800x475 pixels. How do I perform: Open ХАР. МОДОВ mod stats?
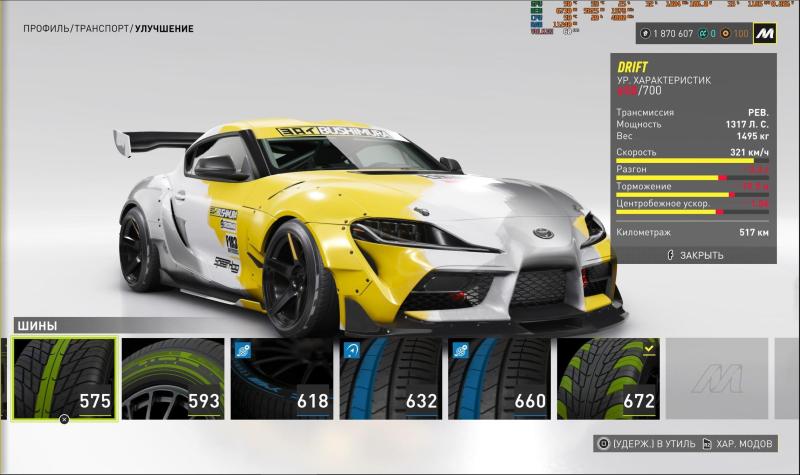pyautogui.click(x=738, y=443)
